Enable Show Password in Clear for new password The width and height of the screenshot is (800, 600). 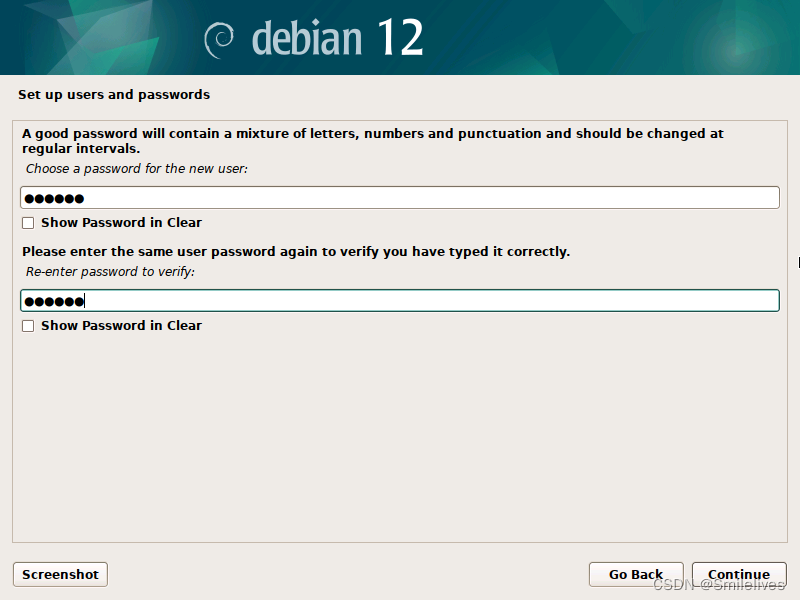(x=25, y=222)
